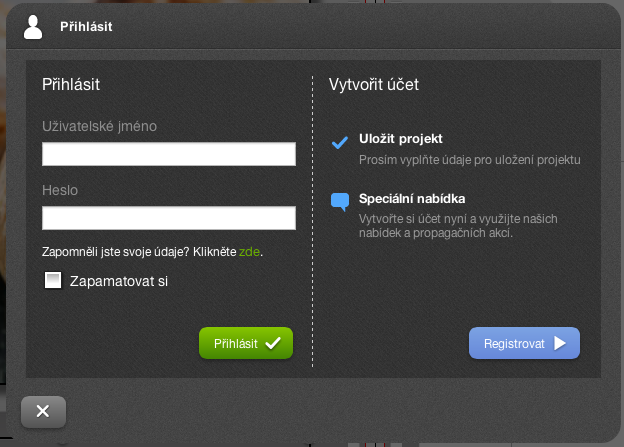Click the Uživatelské jméno field label
624x447 pixels.
coord(99,126)
